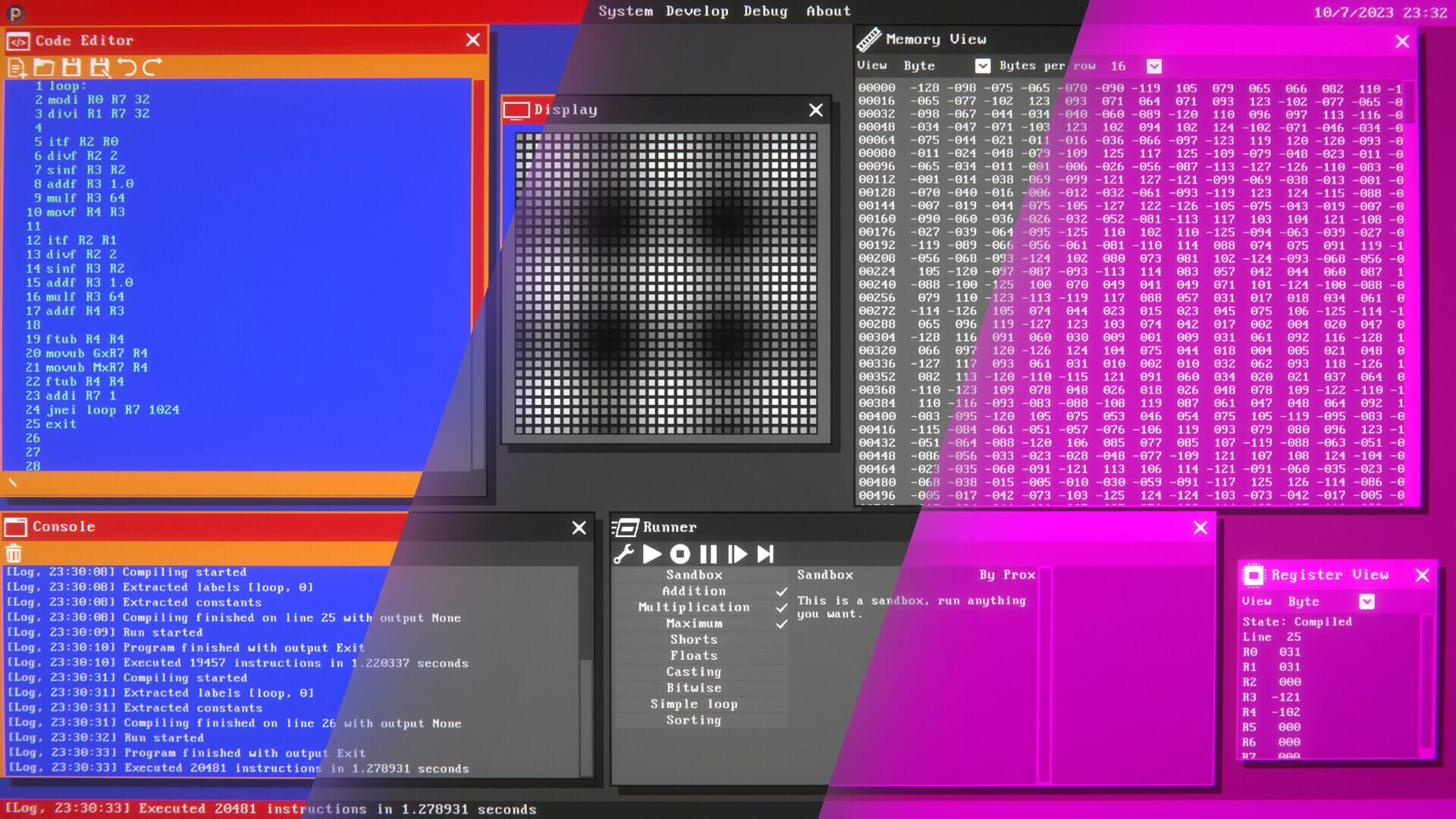This screenshot has height=819, width=1456.
Task: Open the Byte dropdown in Register View
Action: click(1368, 601)
